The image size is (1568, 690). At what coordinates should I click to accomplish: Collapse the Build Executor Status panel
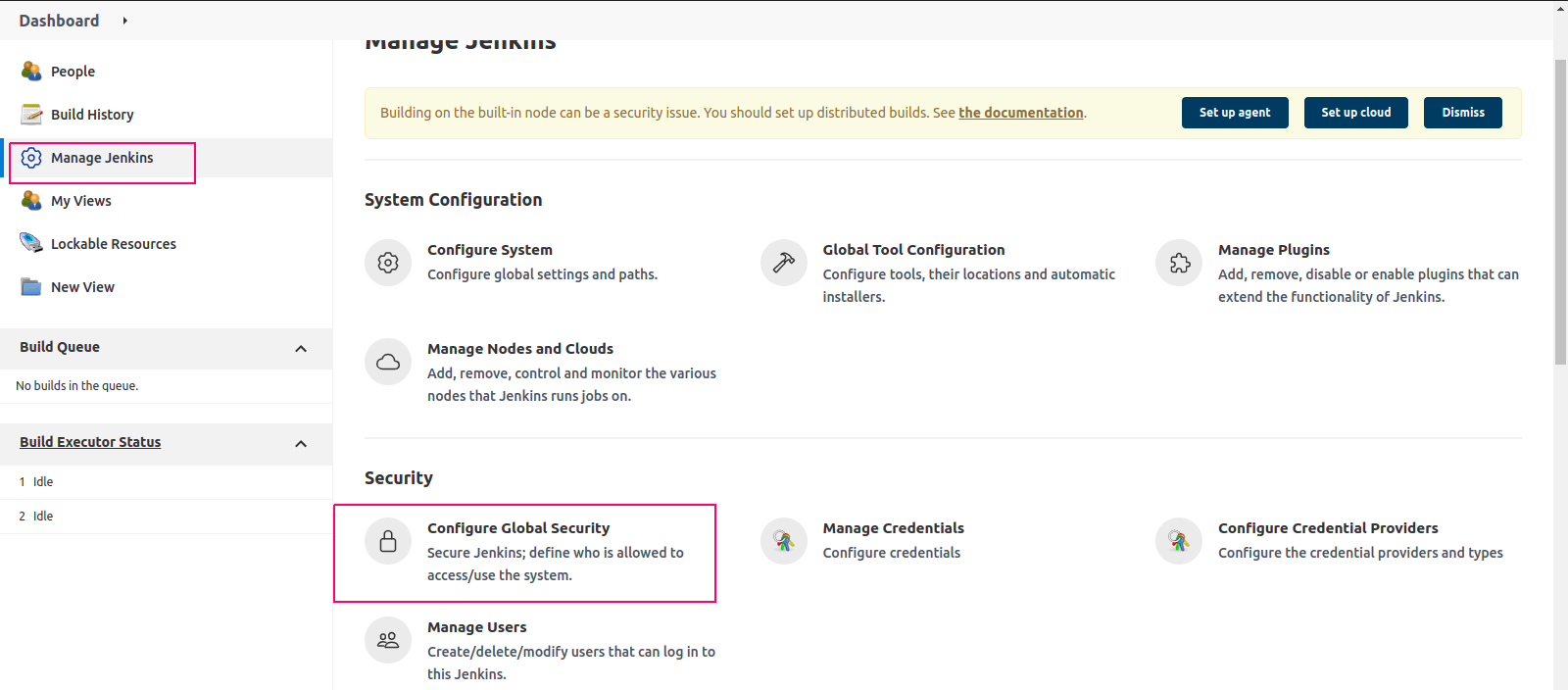click(301, 444)
